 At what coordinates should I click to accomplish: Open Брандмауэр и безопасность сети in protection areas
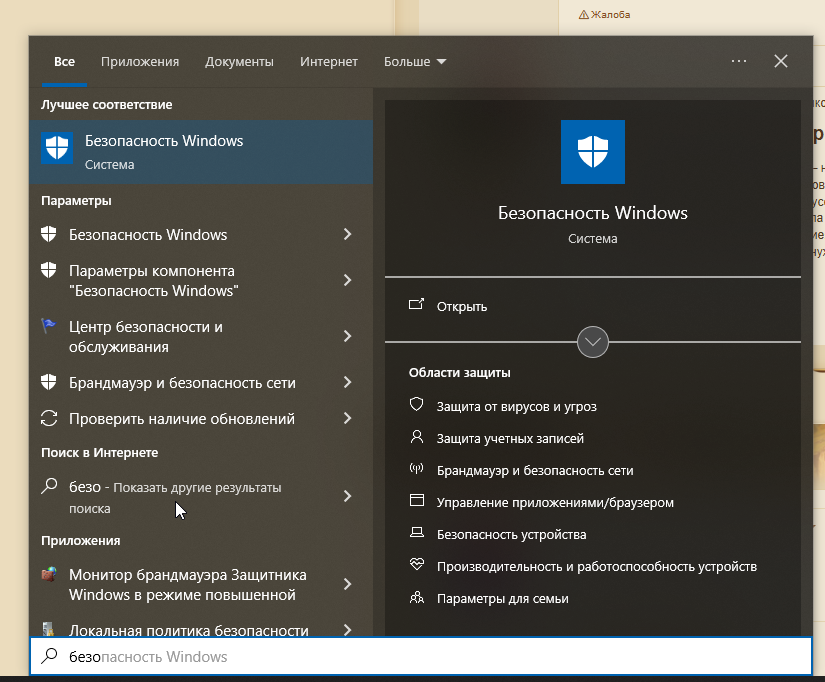click(535, 470)
